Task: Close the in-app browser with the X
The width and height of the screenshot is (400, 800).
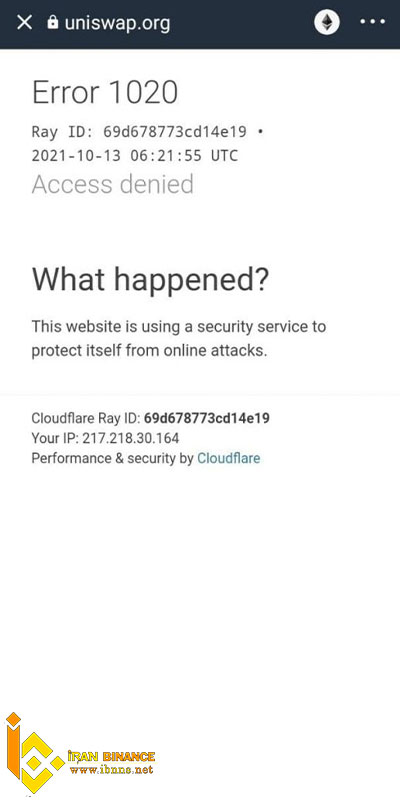Action: (24, 22)
